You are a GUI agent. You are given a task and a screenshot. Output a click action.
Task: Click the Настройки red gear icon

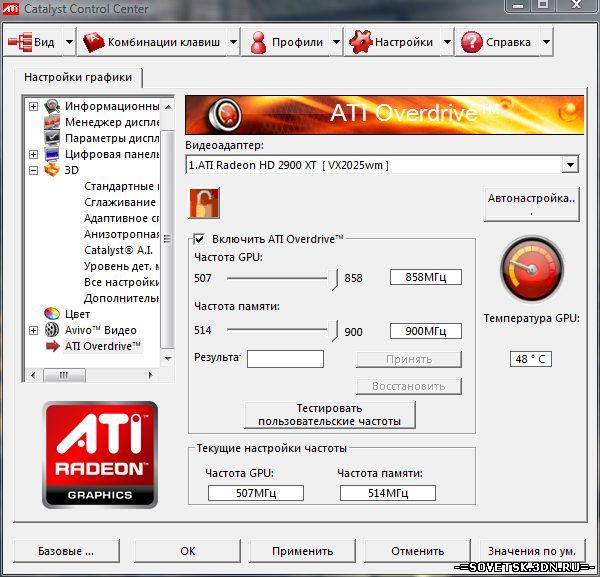360,42
